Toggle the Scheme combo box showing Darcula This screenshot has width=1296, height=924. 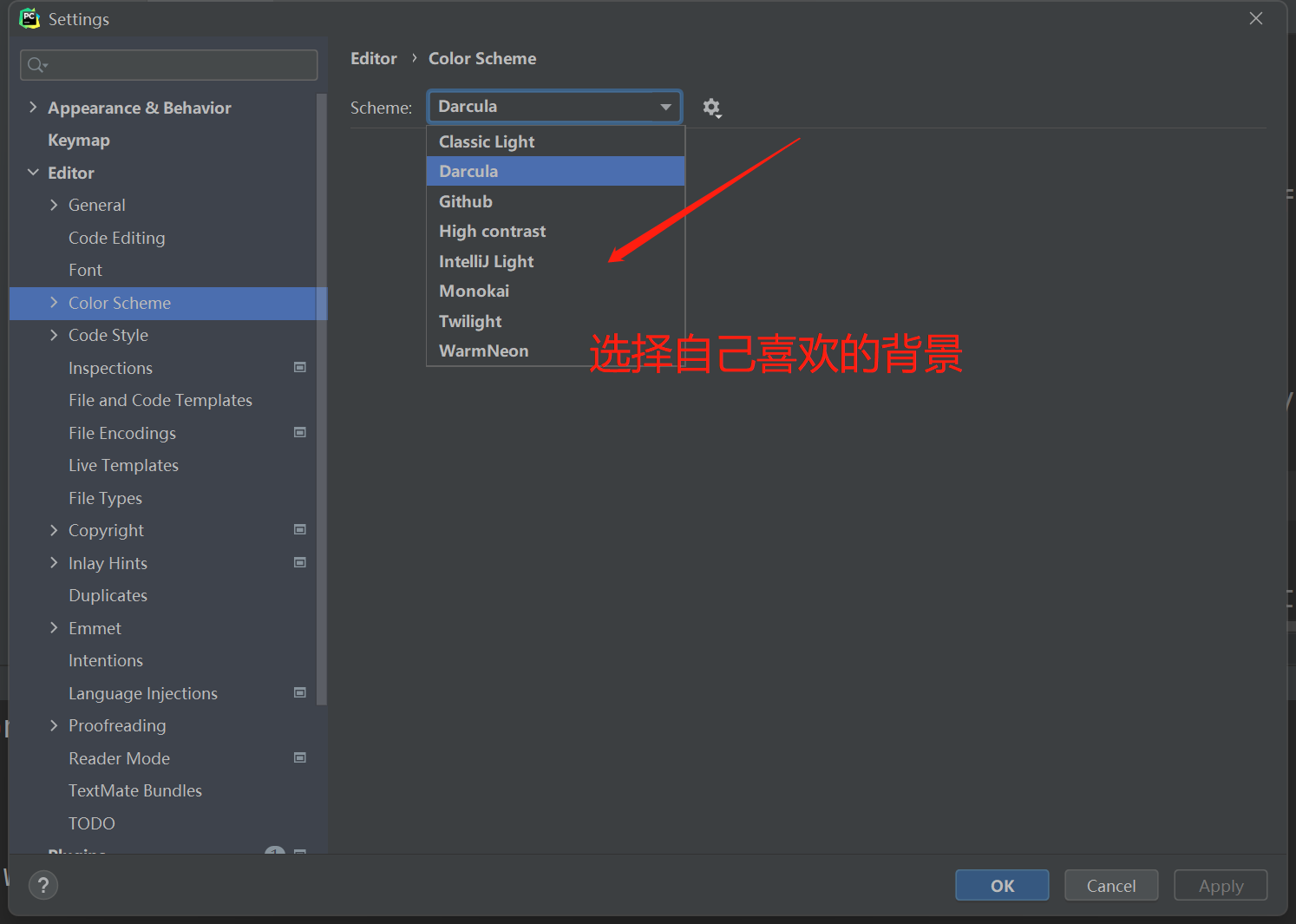[x=555, y=107]
